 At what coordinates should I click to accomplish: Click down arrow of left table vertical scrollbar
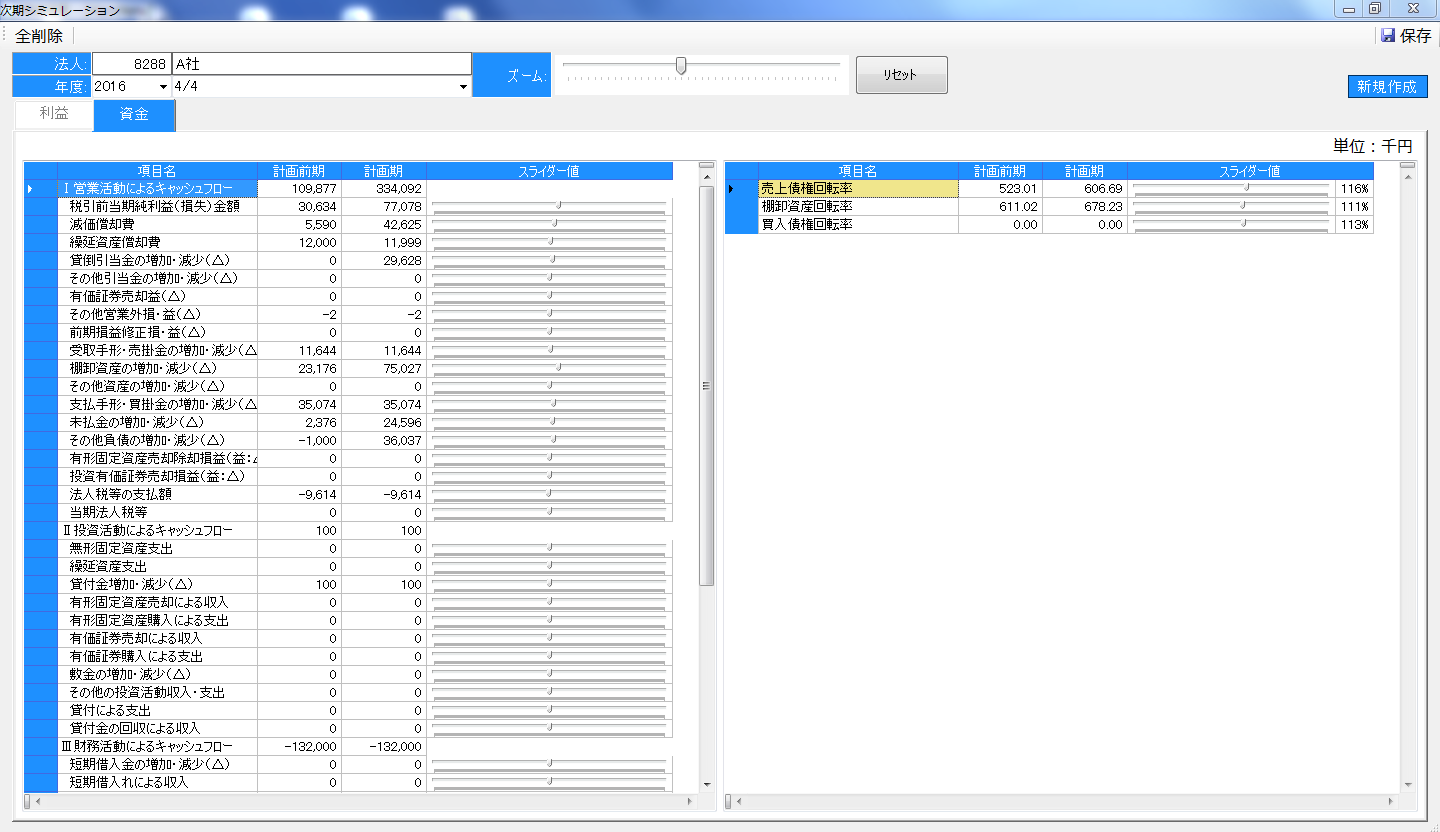click(x=706, y=784)
